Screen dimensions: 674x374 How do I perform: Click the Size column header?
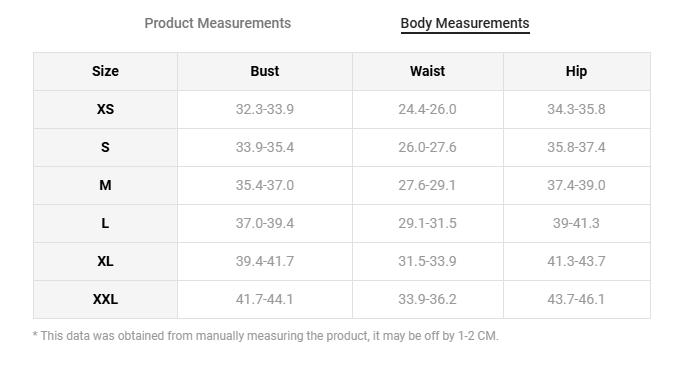[105, 71]
